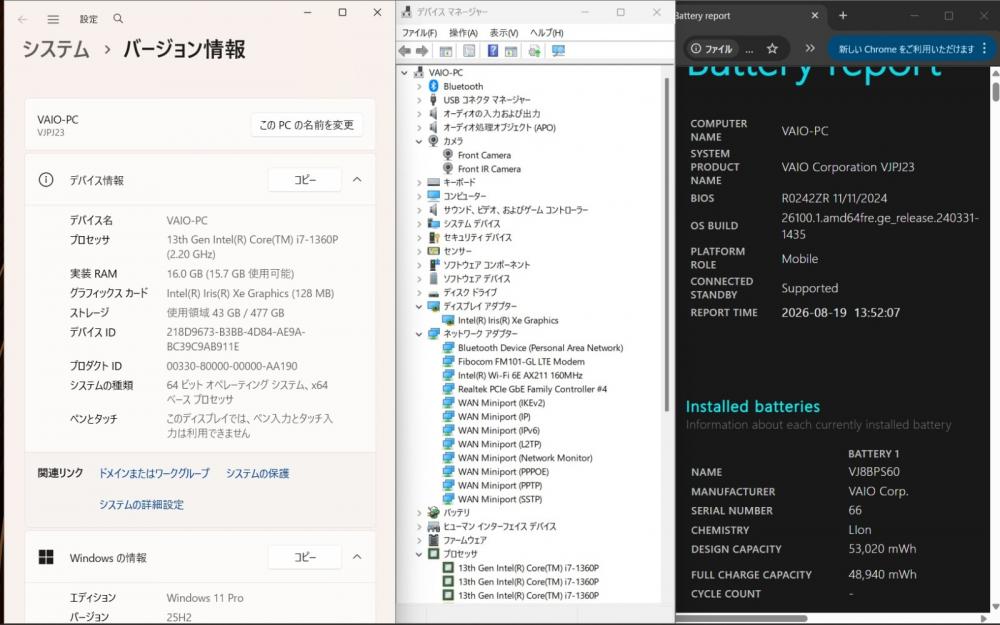Open Chrome three-dot menu
Image resolution: width=1000 pixels, height=625 pixels.
pyautogui.click(x=984, y=48)
